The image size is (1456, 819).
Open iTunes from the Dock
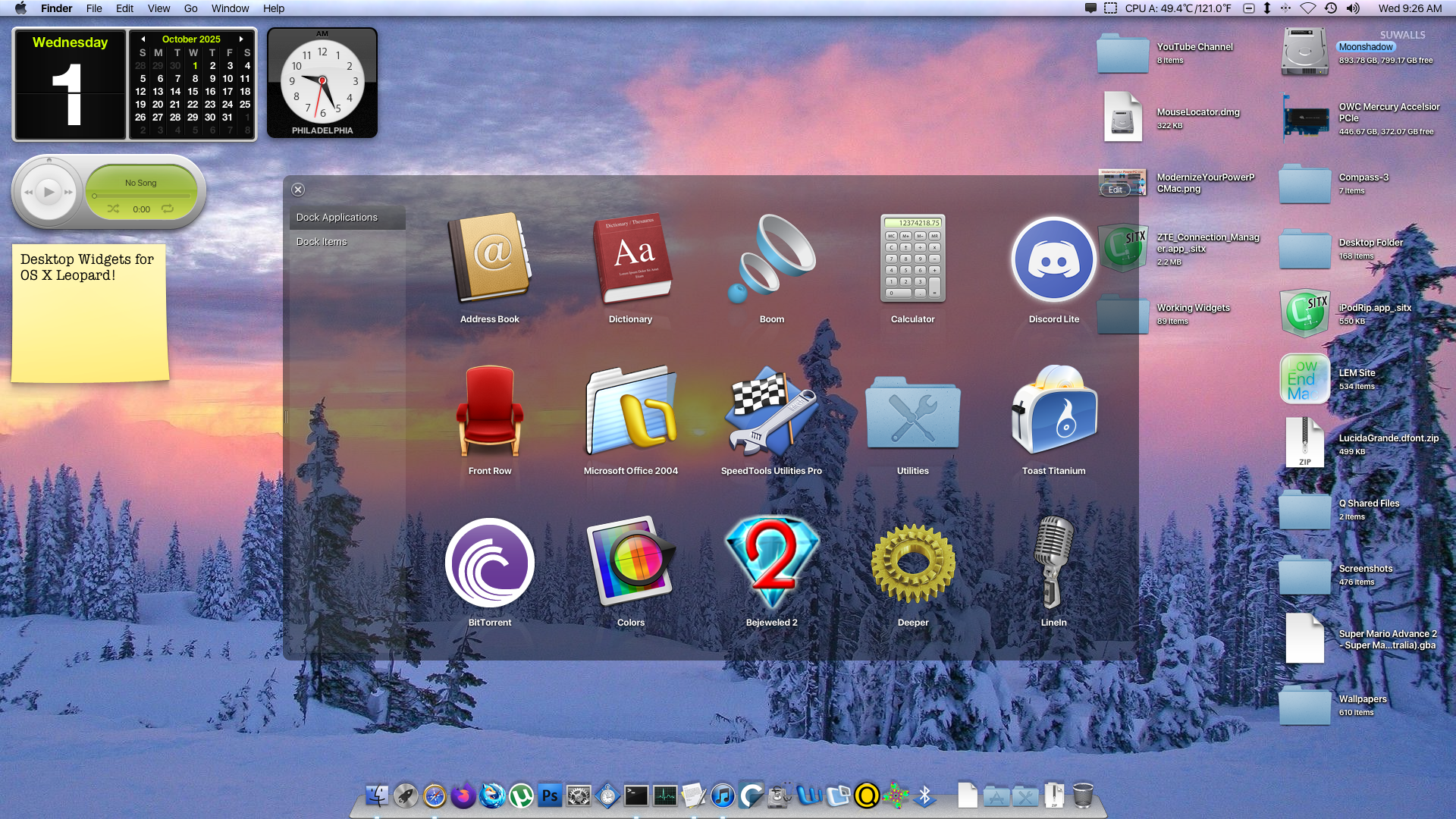723,795
